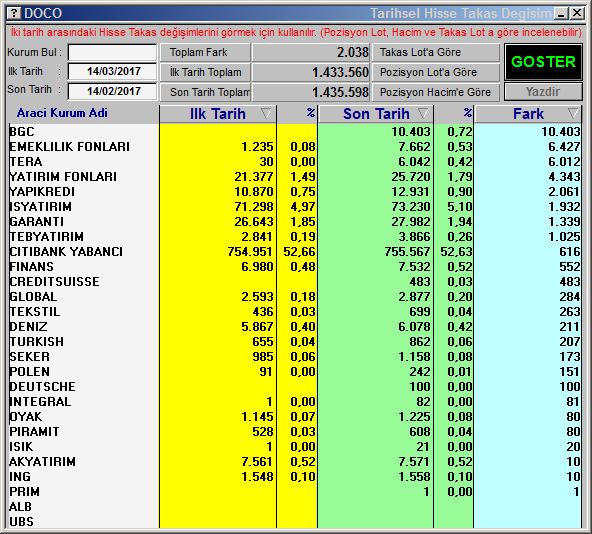Image resolution: width=592 pixels, height=534 pixels.
Task: Select the CITIBANK YABANCI row
Action: 294,252
